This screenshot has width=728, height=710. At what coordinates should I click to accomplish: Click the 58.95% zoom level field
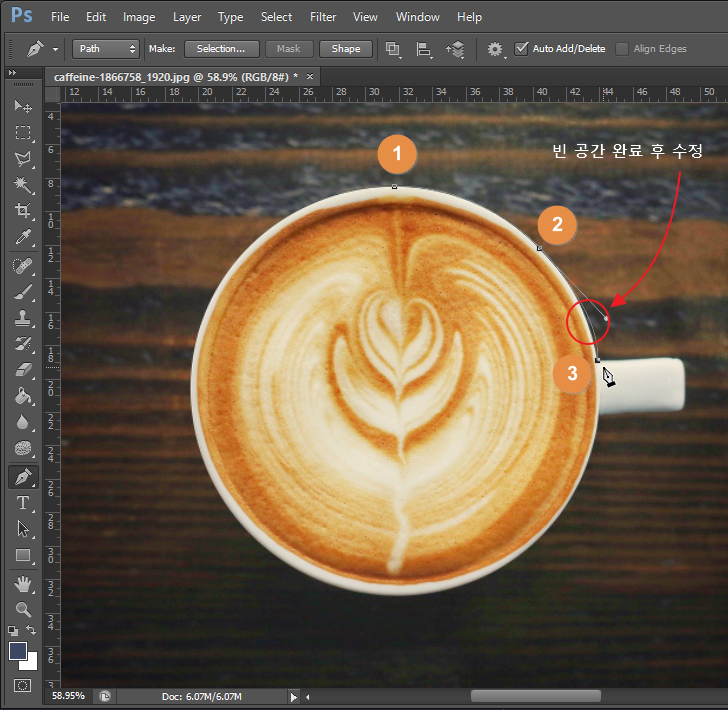pos(69,696)
